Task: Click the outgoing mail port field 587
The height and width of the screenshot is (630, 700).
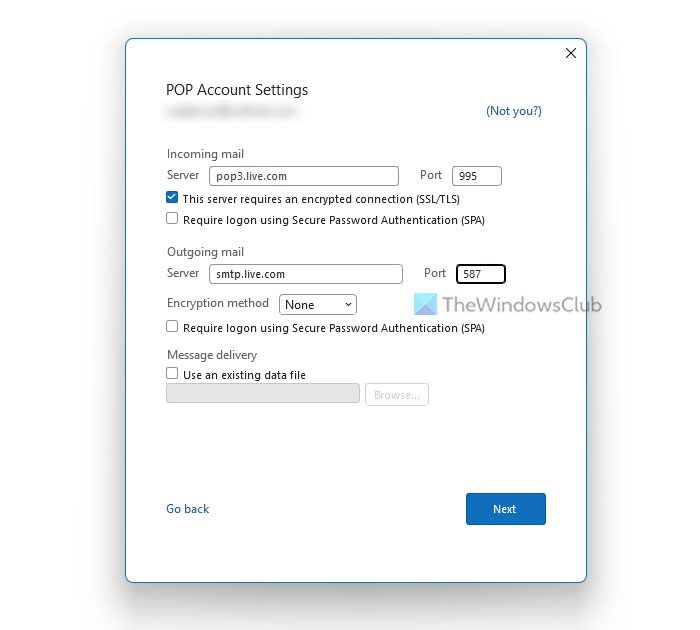Action: point(481,274)
